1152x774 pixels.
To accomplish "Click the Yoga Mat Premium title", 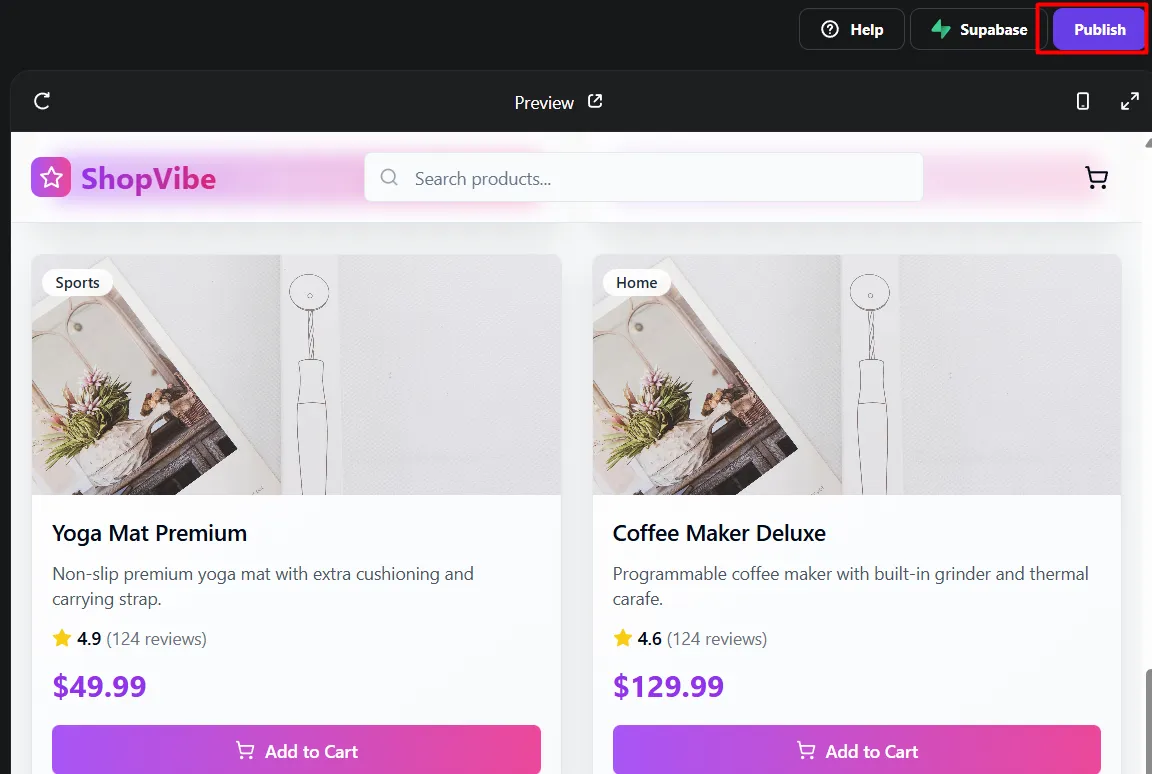I will point(150,533).
